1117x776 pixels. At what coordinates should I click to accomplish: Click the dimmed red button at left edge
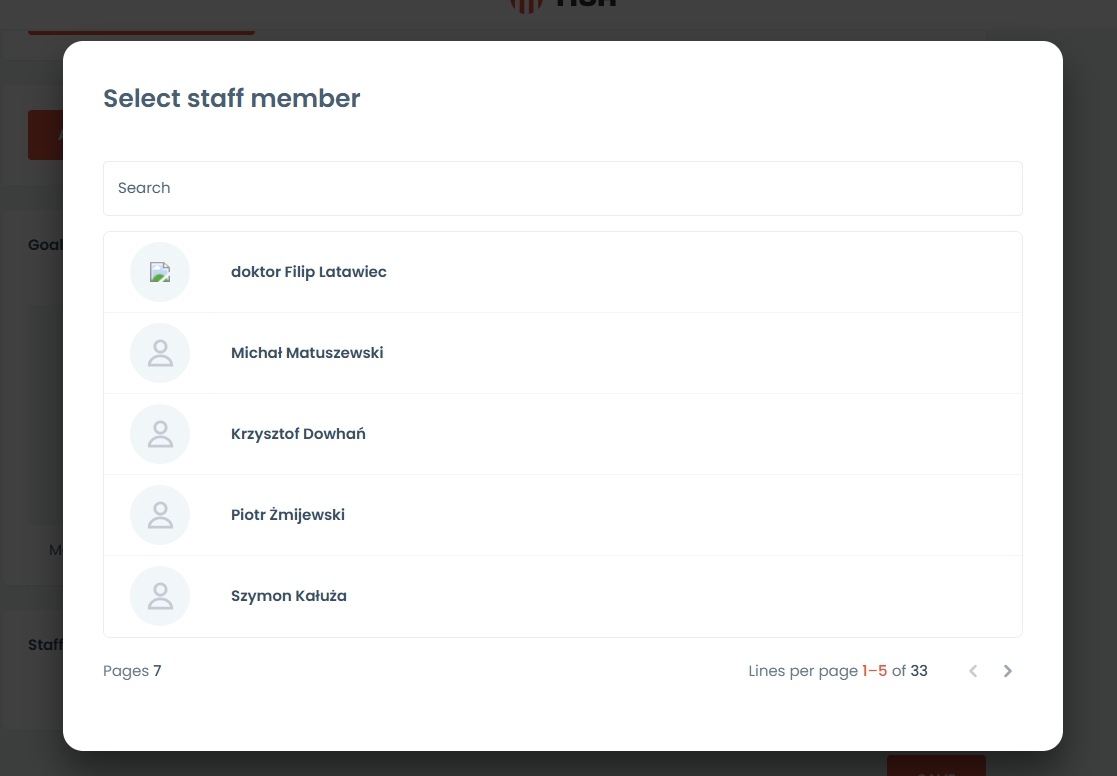(x=45, y=135)
